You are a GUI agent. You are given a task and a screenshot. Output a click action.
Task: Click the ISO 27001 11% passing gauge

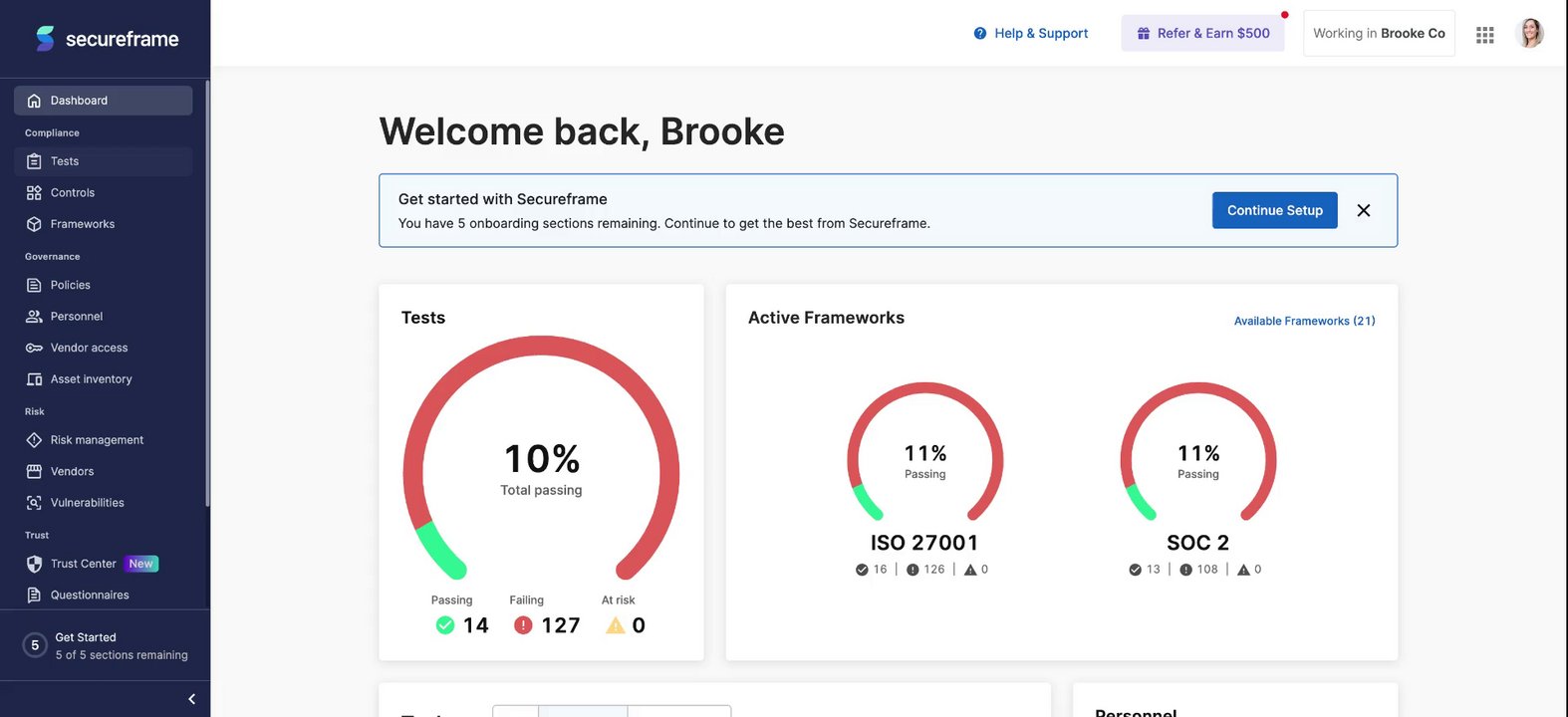tap(924, 452)
